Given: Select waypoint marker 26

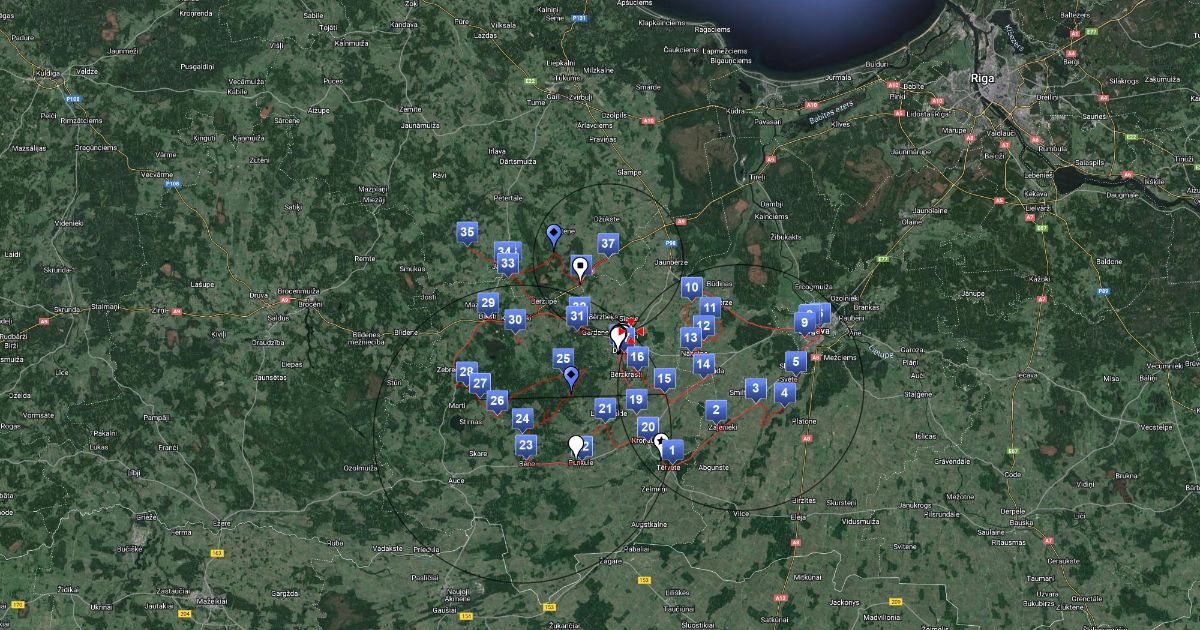Looking at the screenshot, I should tap(497, 402).
